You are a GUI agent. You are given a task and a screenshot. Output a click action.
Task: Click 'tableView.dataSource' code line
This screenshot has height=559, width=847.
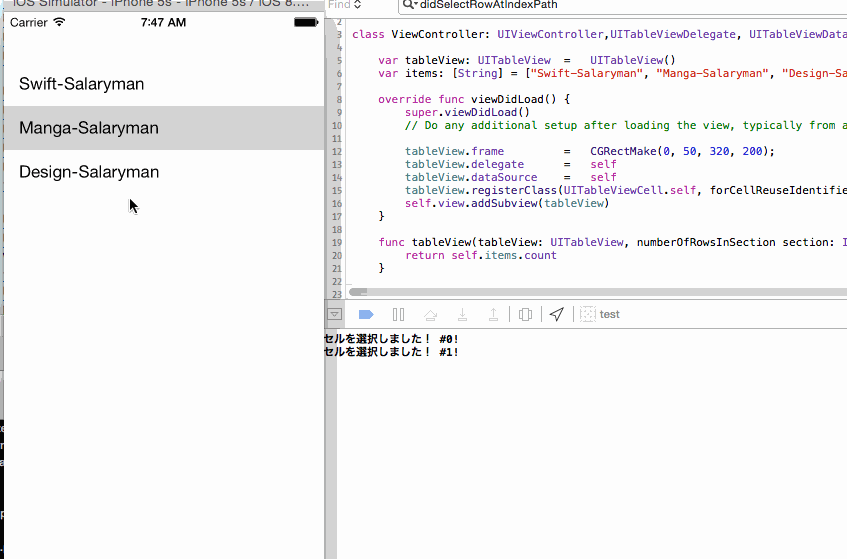[x=511, y=178]
